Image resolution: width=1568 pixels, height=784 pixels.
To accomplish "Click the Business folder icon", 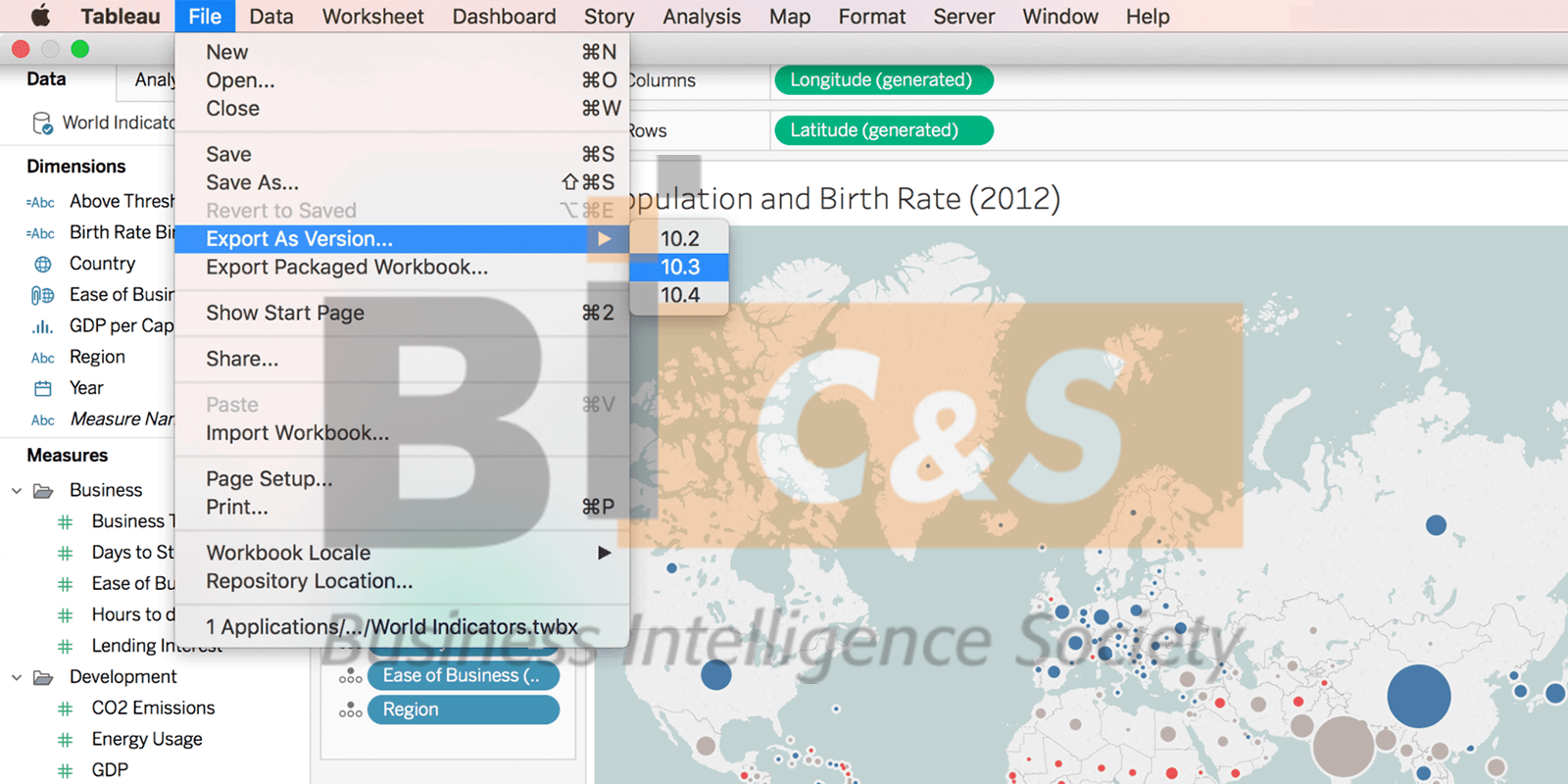I will click(43, 490).
